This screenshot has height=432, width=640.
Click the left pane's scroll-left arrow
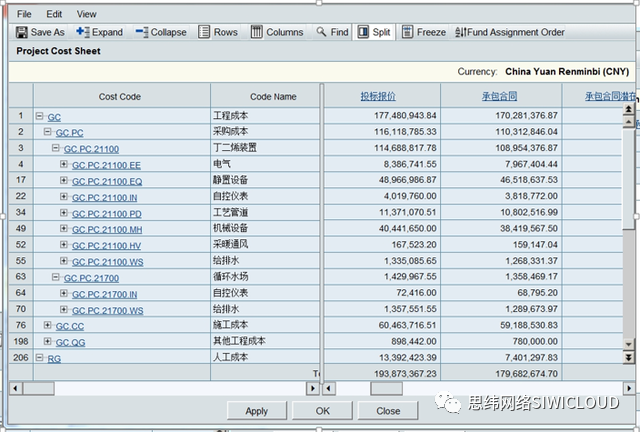tap(16, 388)
